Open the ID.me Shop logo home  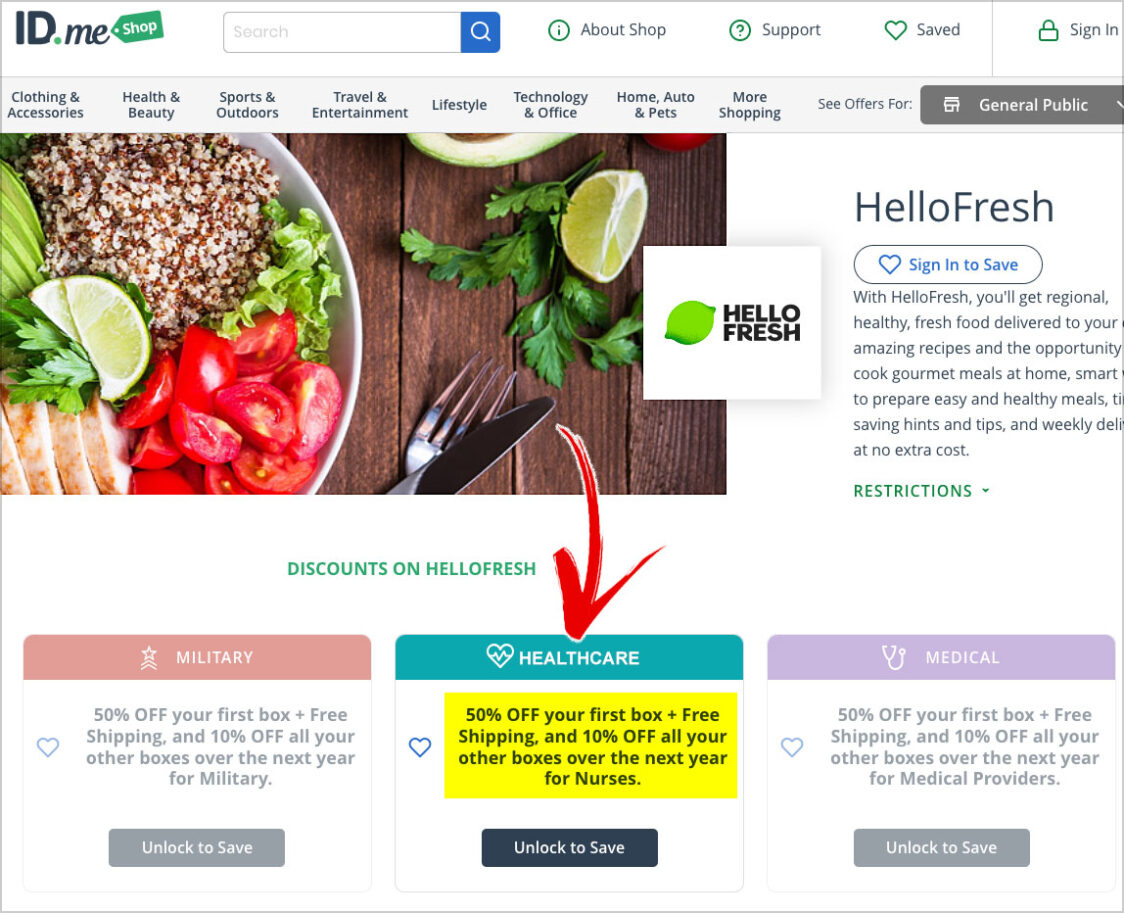90,29
